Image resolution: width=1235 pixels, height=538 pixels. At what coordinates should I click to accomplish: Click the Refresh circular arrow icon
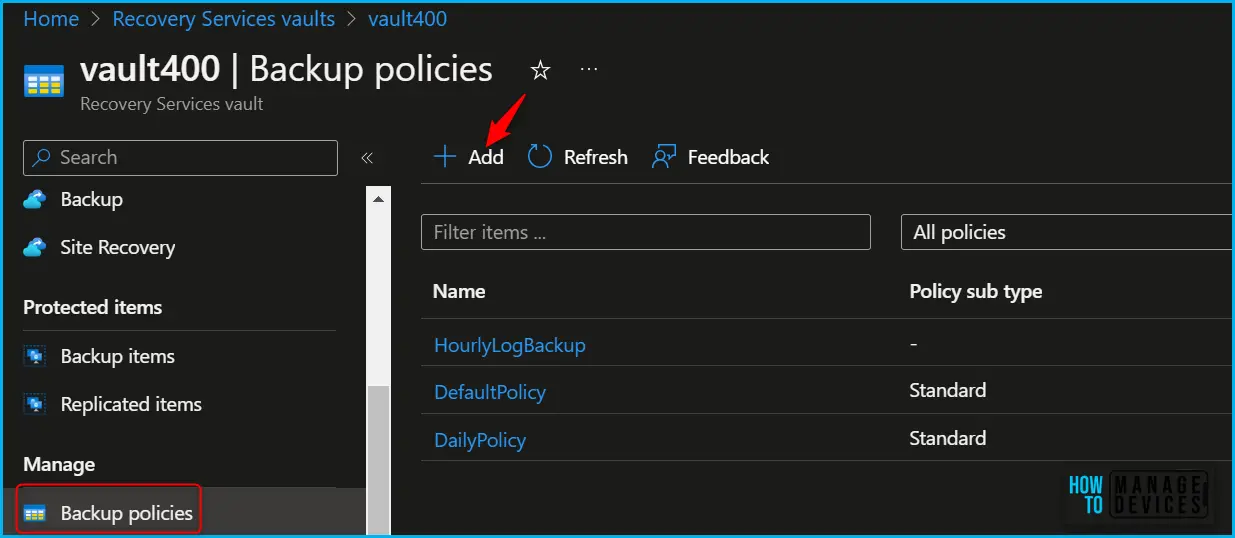point(540,157)
